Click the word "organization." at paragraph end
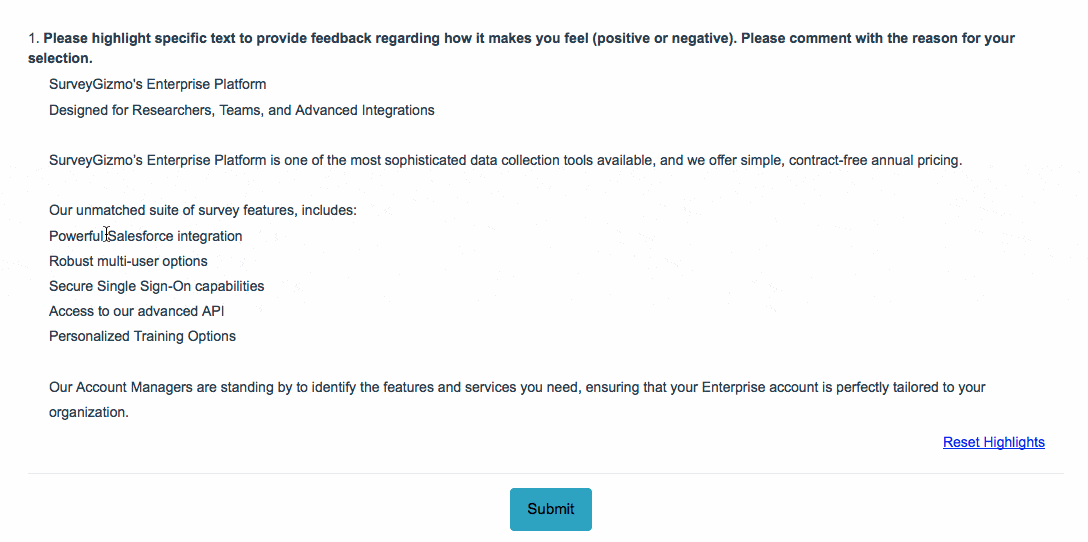1088x542 pixels. click(88, 411)
